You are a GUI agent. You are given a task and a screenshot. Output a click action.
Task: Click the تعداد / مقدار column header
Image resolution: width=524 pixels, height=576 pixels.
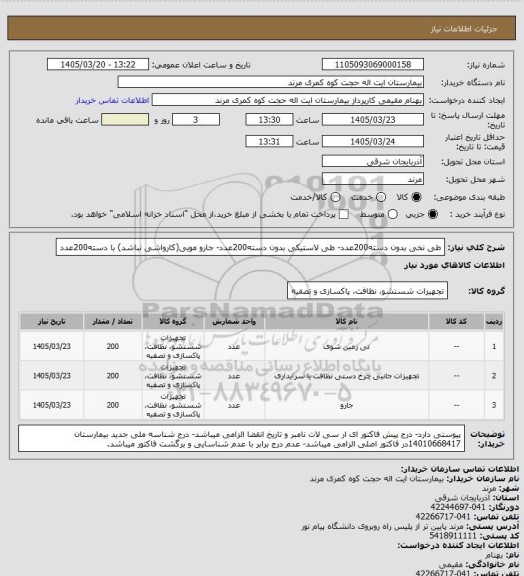point(112,321)
